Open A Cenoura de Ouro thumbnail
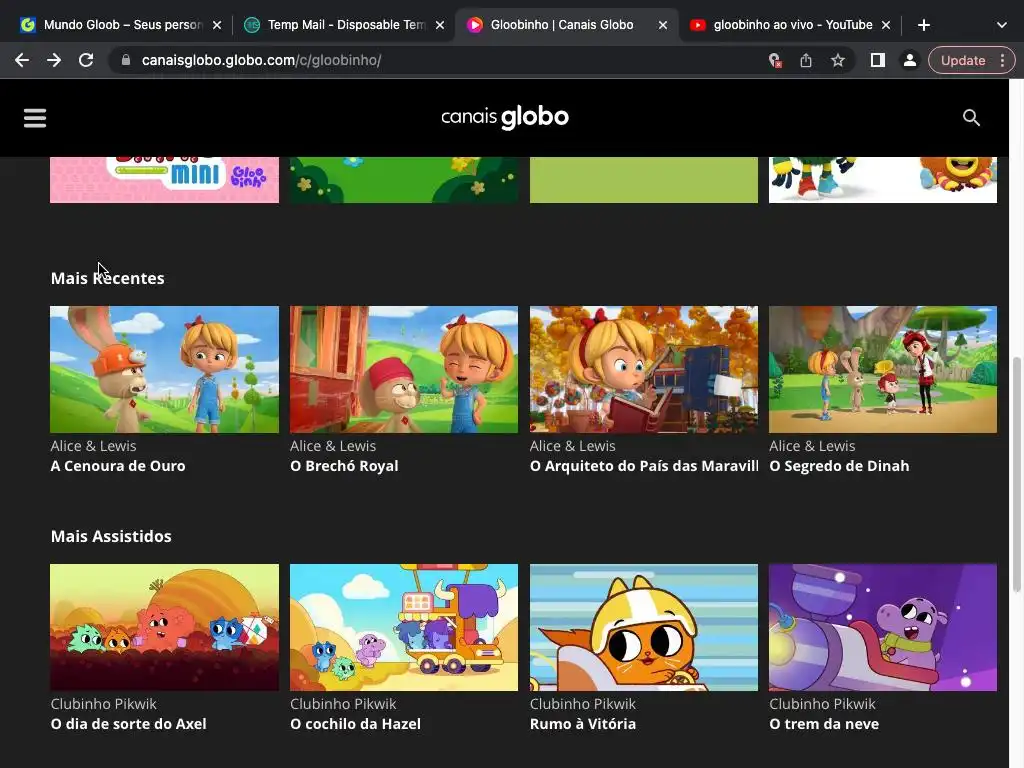1024x768 pixels. tap(165, 369)
